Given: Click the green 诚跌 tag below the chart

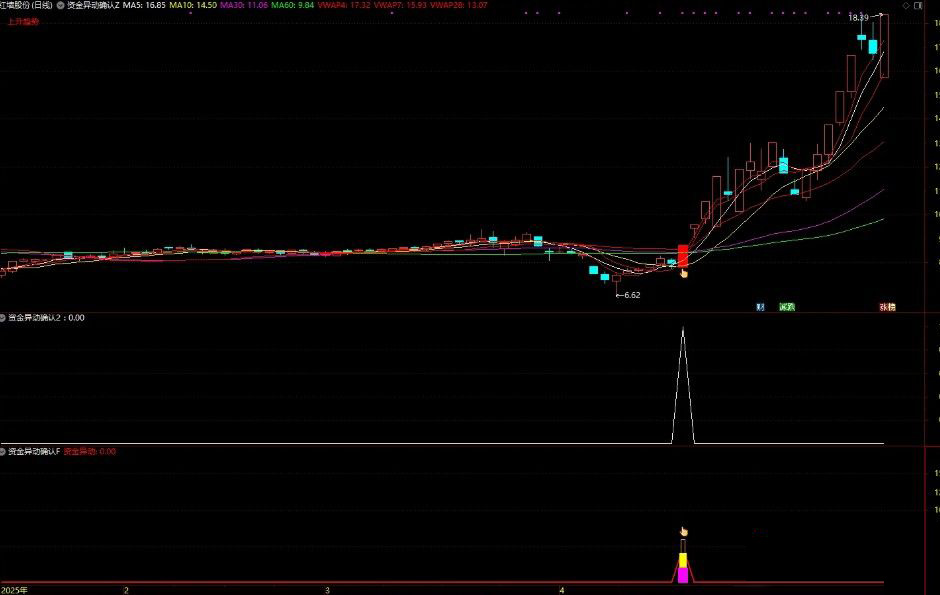Looking at the screenshot, I should tap(788, 307).
